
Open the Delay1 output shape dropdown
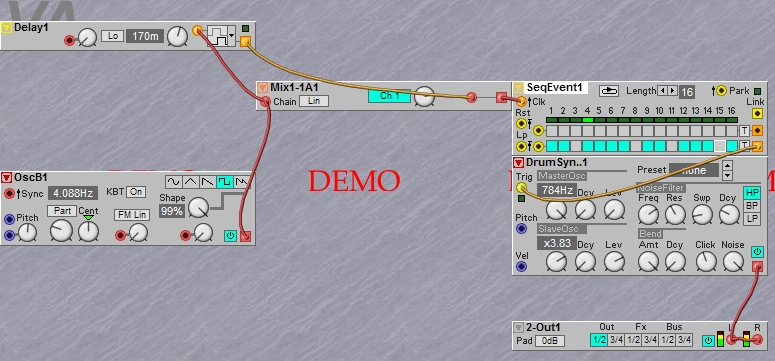coord(221,36)
